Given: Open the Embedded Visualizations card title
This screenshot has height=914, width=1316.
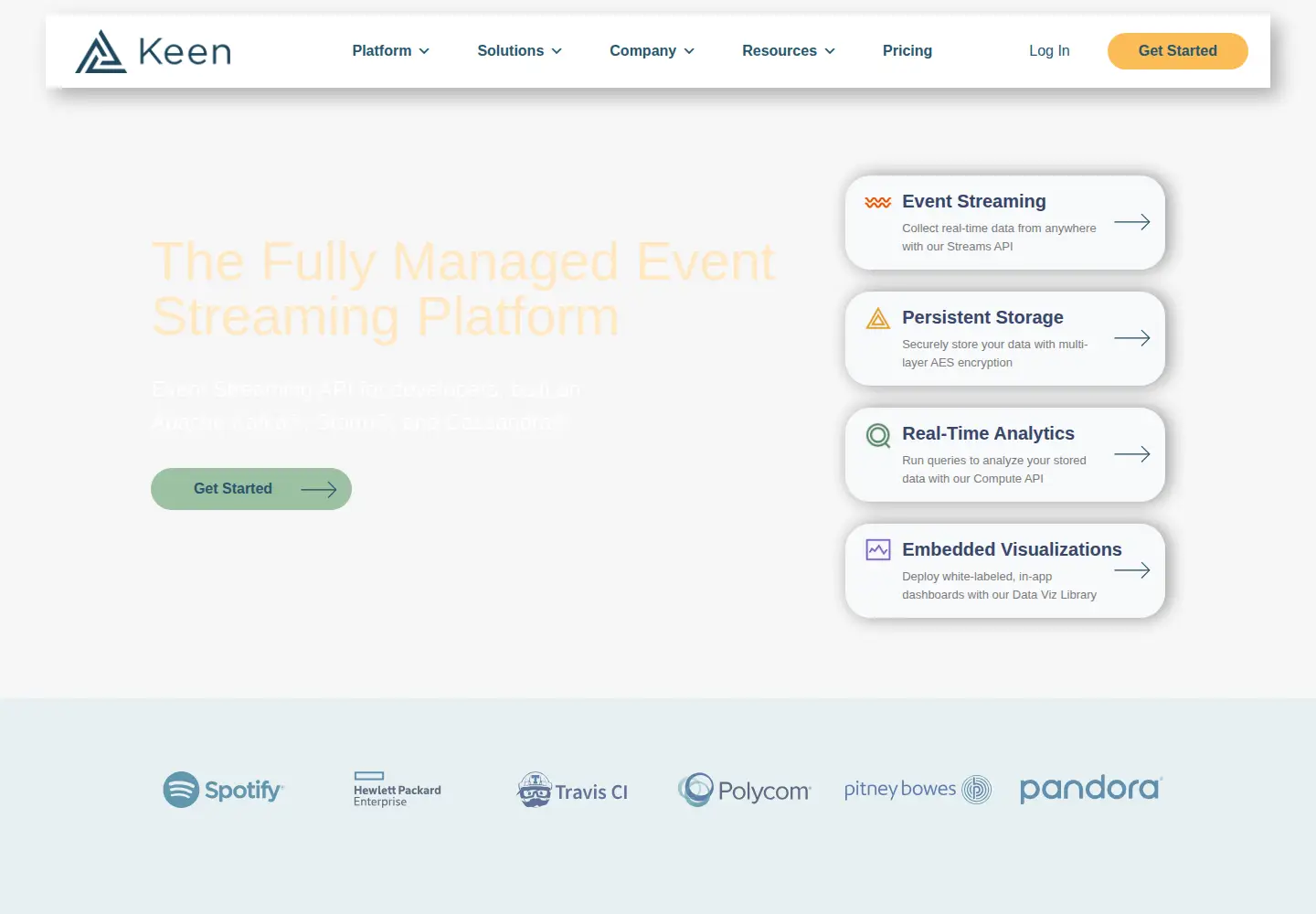Looking at the screenshot, I should [x=1012, y=549].
